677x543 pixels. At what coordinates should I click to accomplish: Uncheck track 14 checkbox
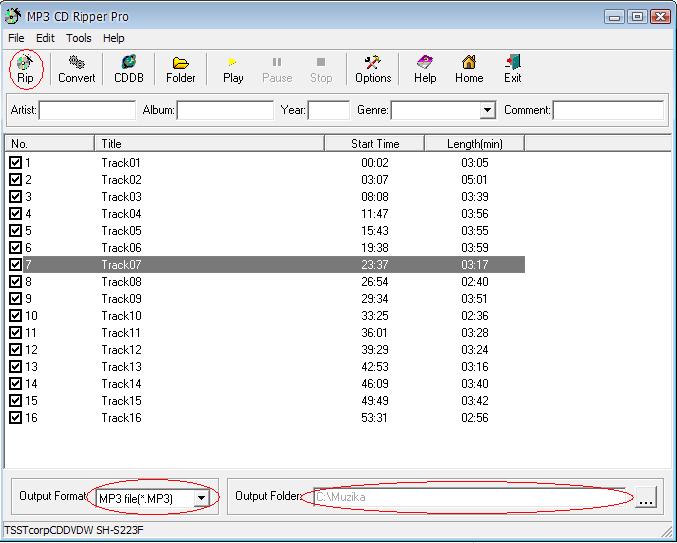coord(15,384)
